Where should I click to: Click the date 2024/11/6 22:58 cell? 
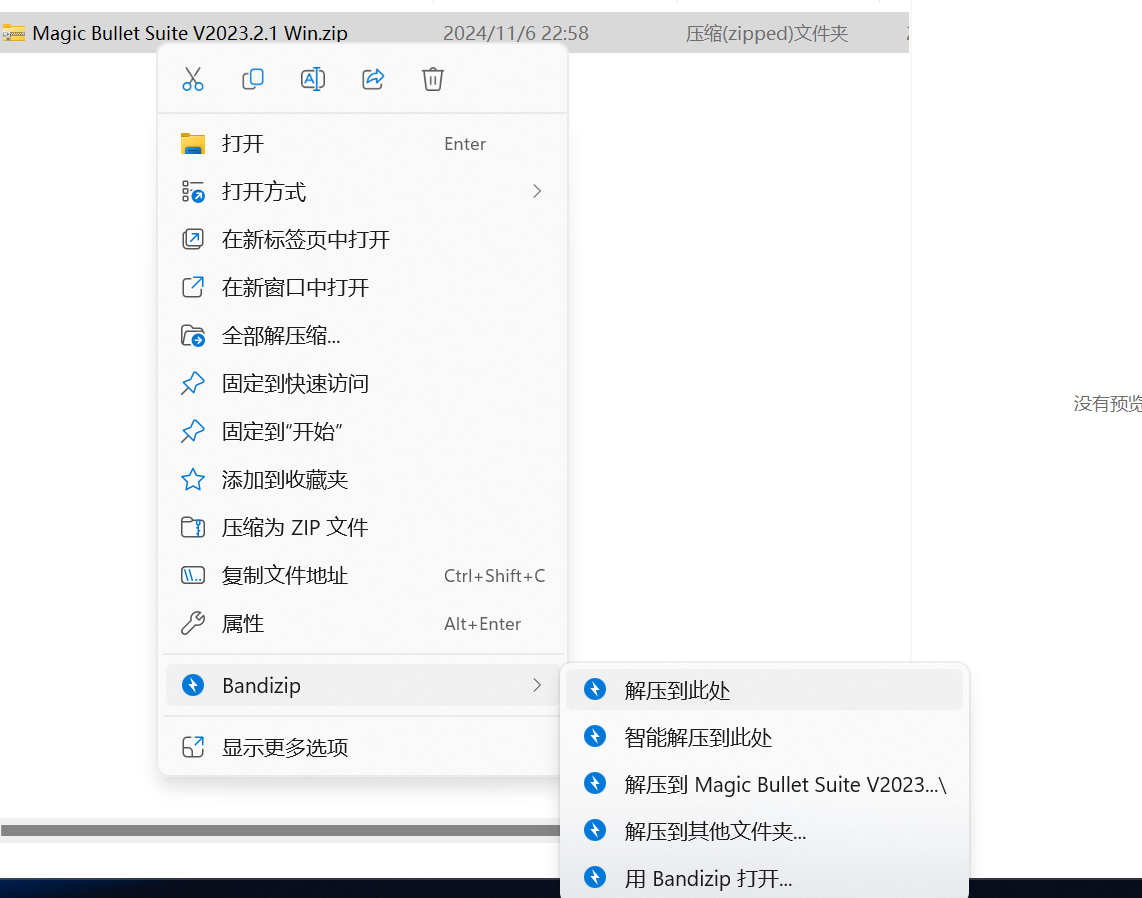(516, 34)
